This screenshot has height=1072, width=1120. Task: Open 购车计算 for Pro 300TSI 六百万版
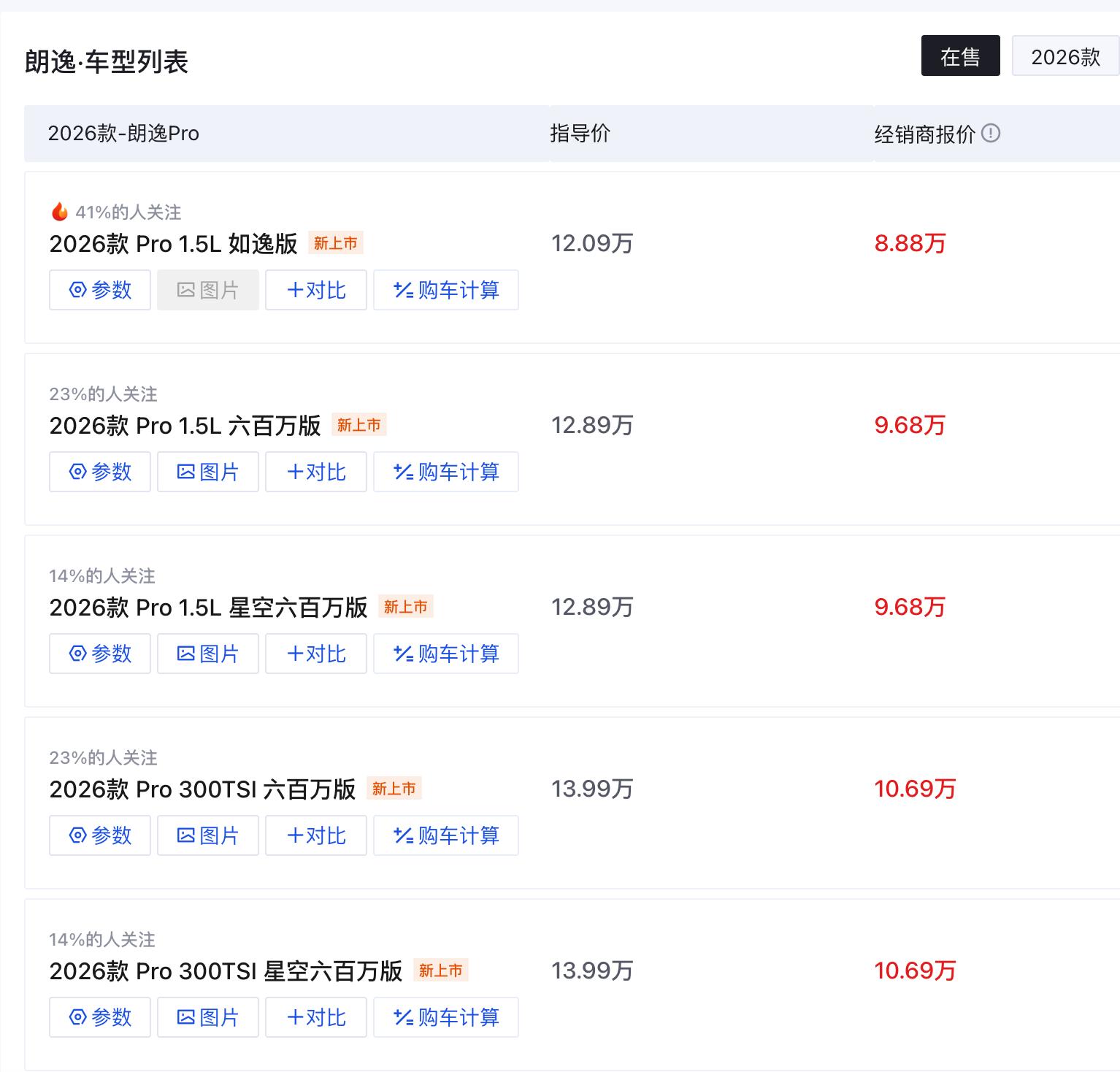[x=446, y=835]
